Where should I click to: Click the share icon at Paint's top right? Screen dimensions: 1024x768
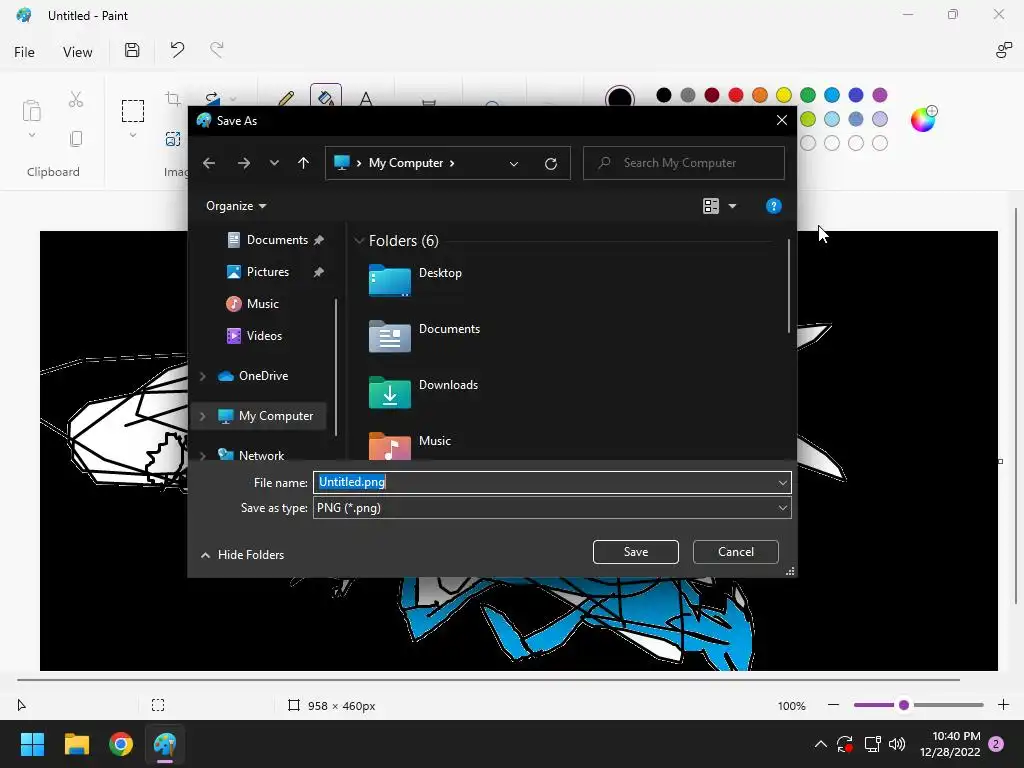coord(1003,50)
